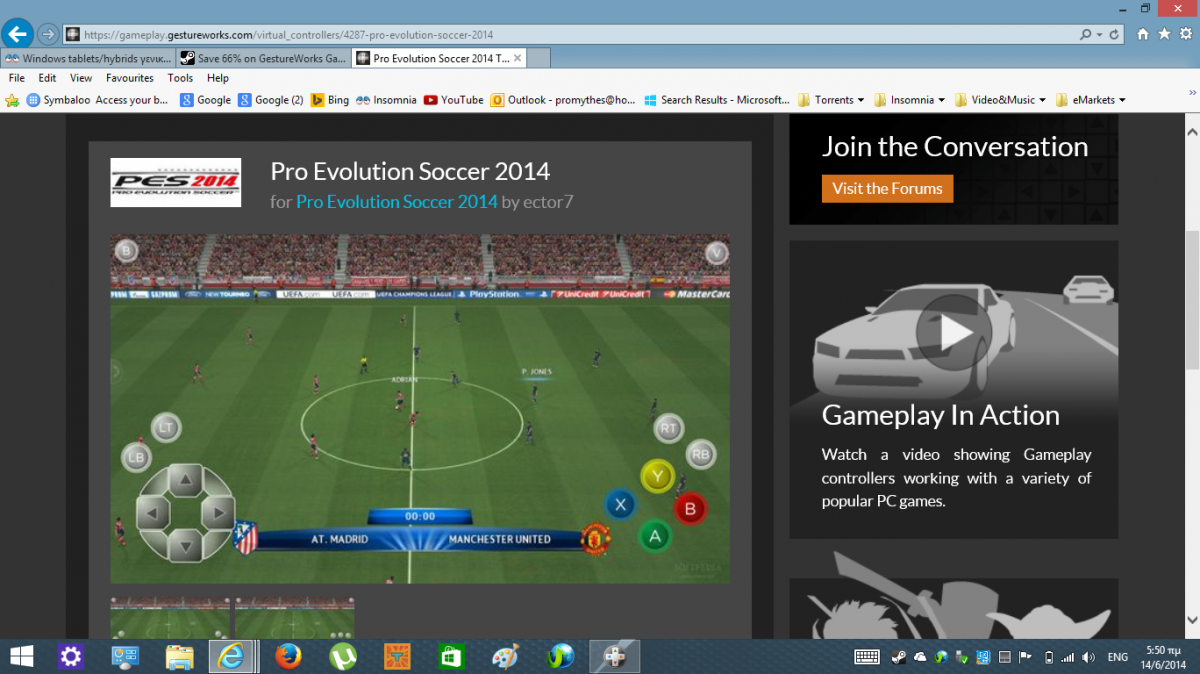
Task: Open uTorrent from the taskbar
Action: coord(343,657)
